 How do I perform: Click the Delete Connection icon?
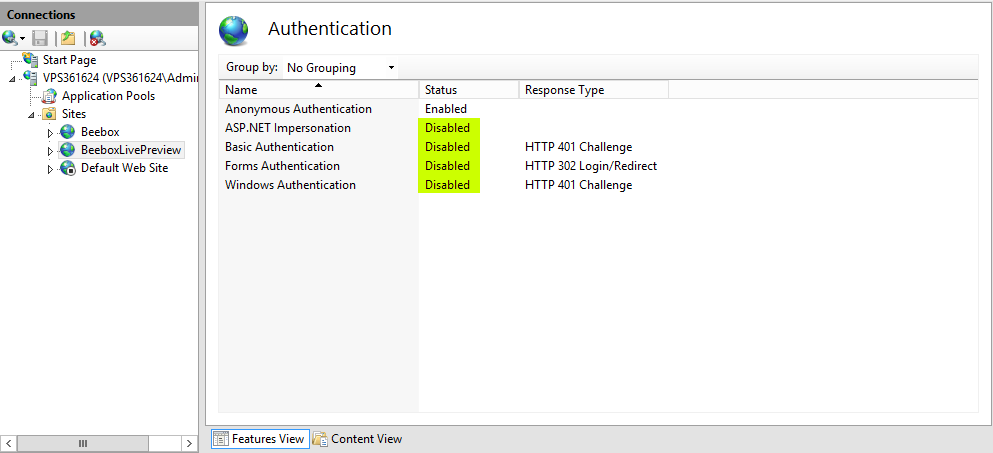coord(97,38)
